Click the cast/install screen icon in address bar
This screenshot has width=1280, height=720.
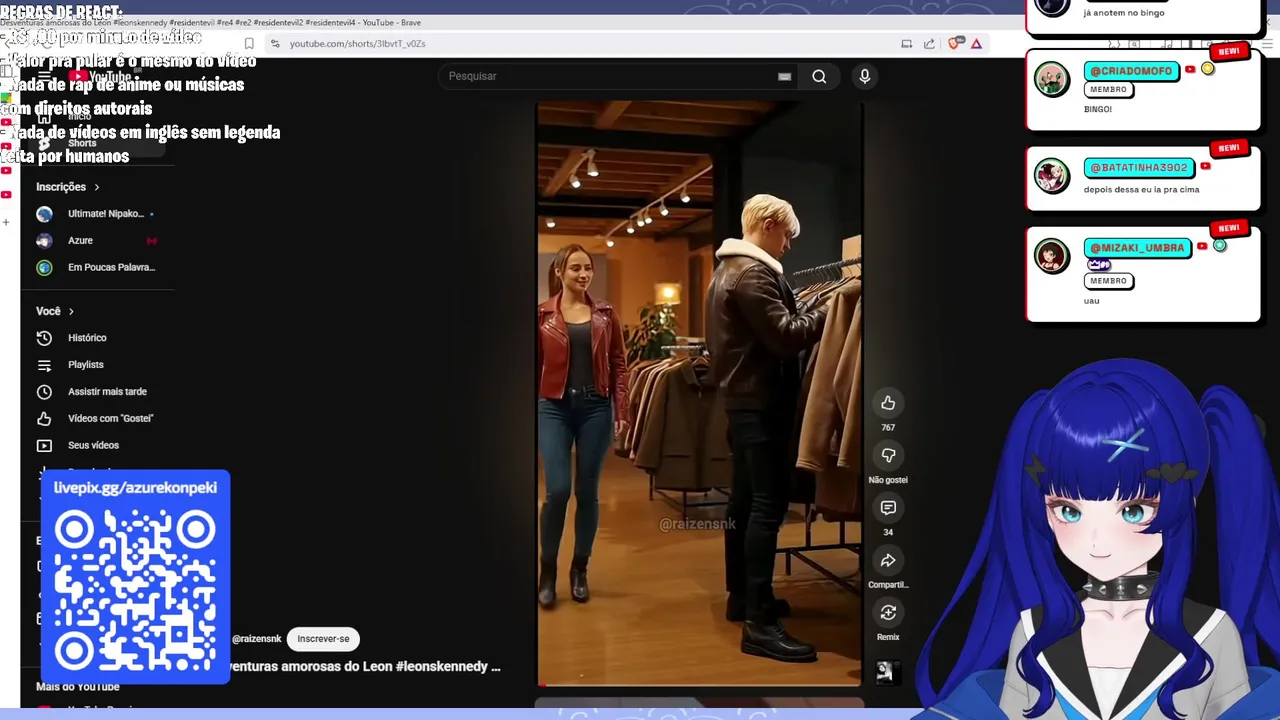(x=906, y=44)
